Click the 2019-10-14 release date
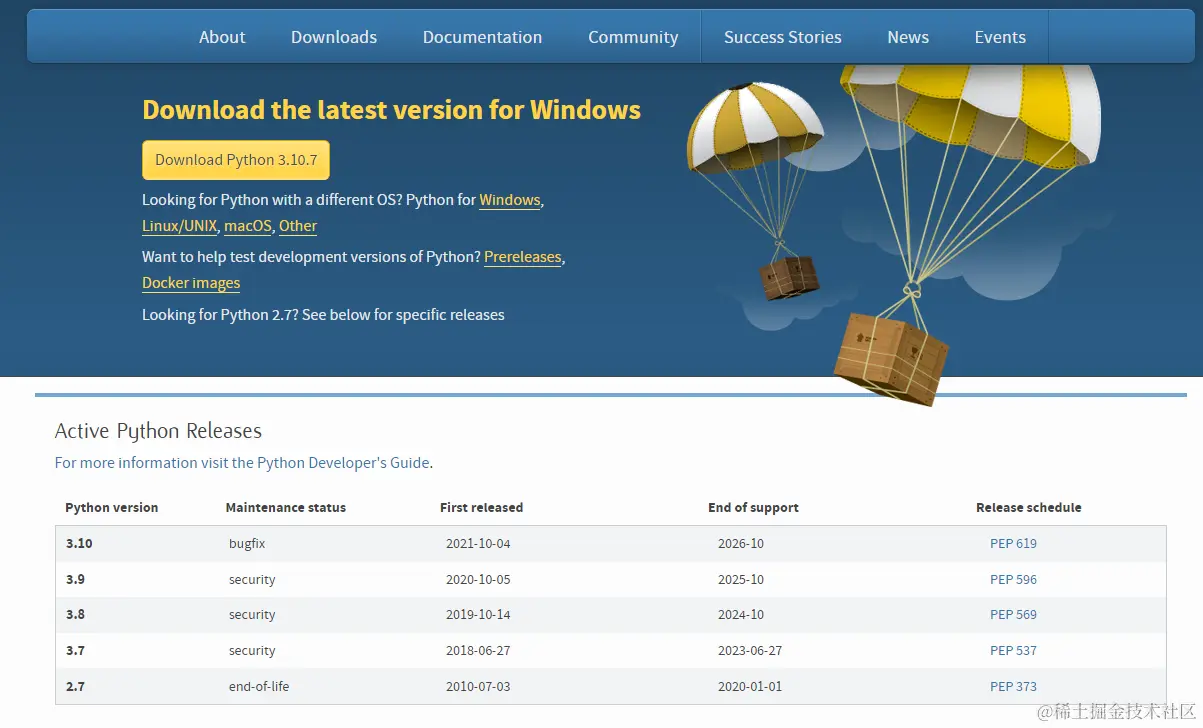 coord(478,615)
